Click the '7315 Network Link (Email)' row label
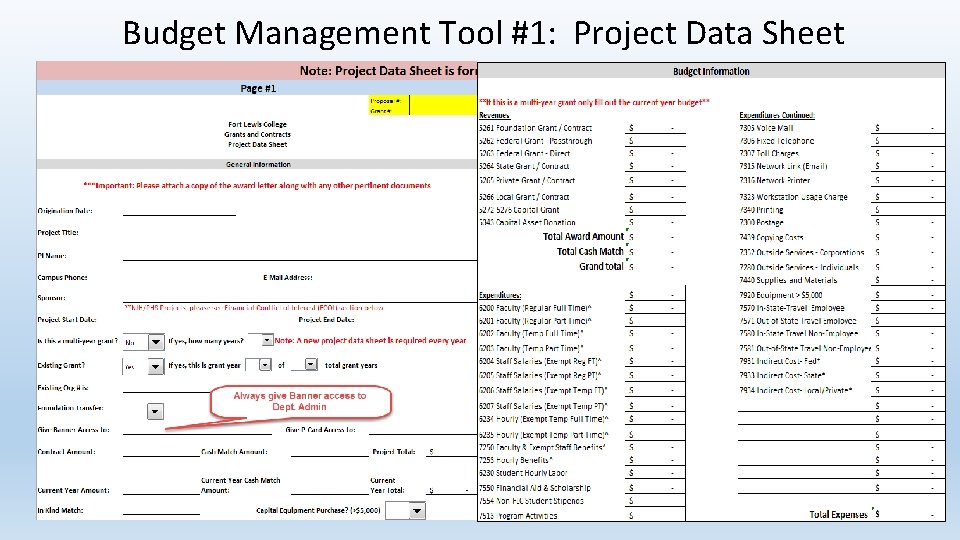This screenshot has height=540, width=960. click(x=783, y=166)
